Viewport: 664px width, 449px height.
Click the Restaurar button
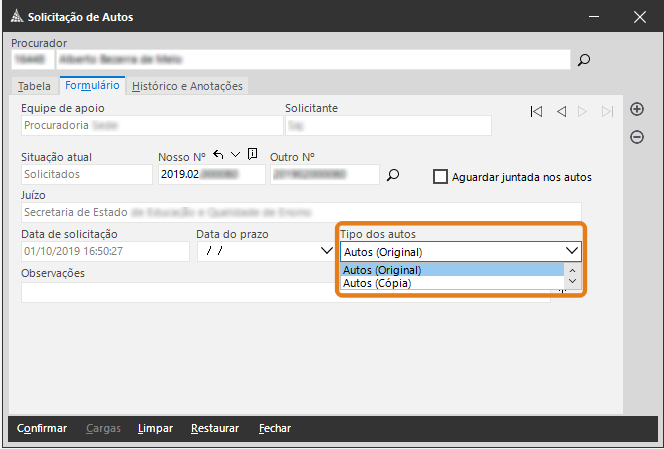[x=215, y=428]
